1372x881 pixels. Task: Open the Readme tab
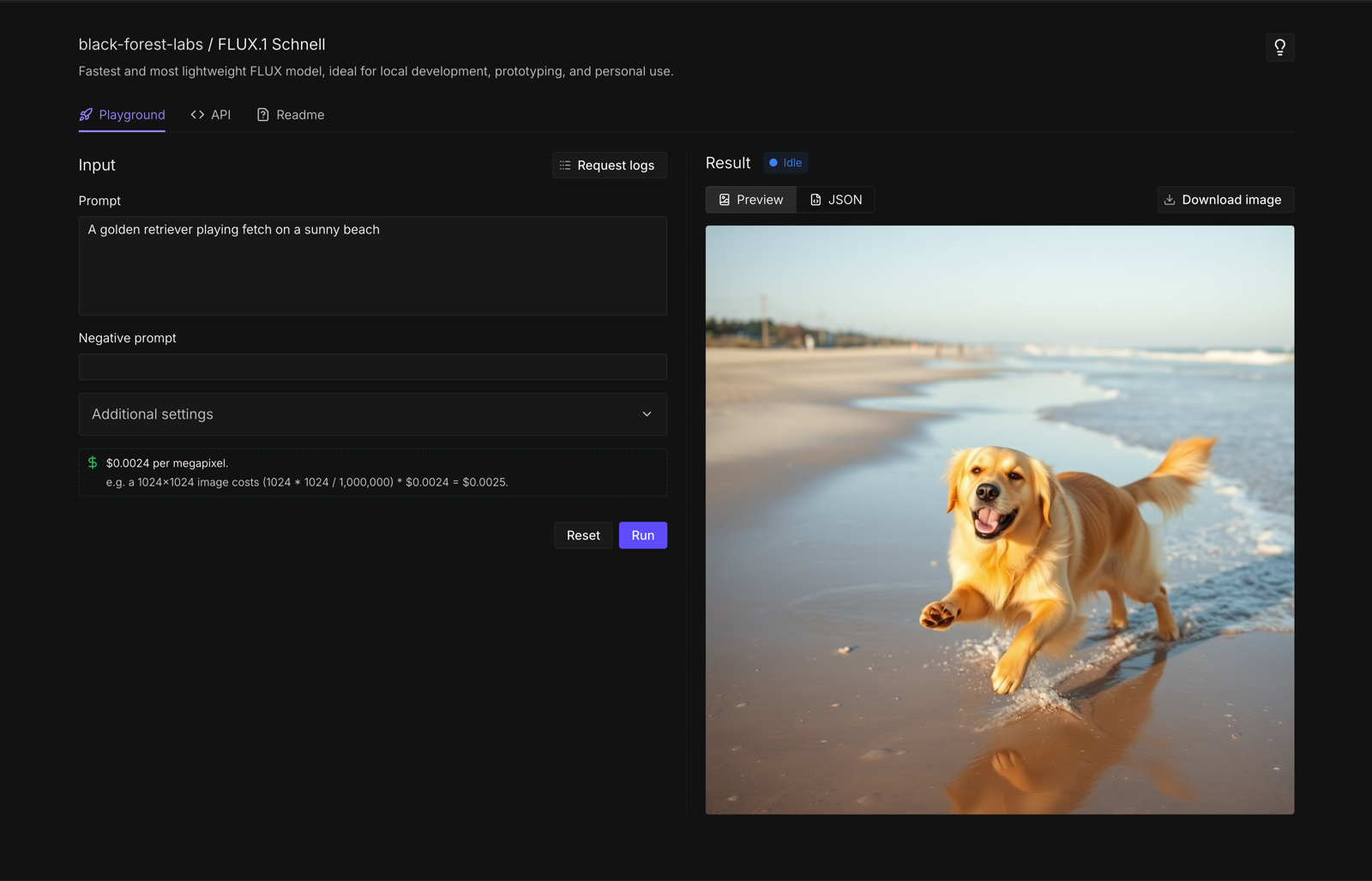point(291,115)
